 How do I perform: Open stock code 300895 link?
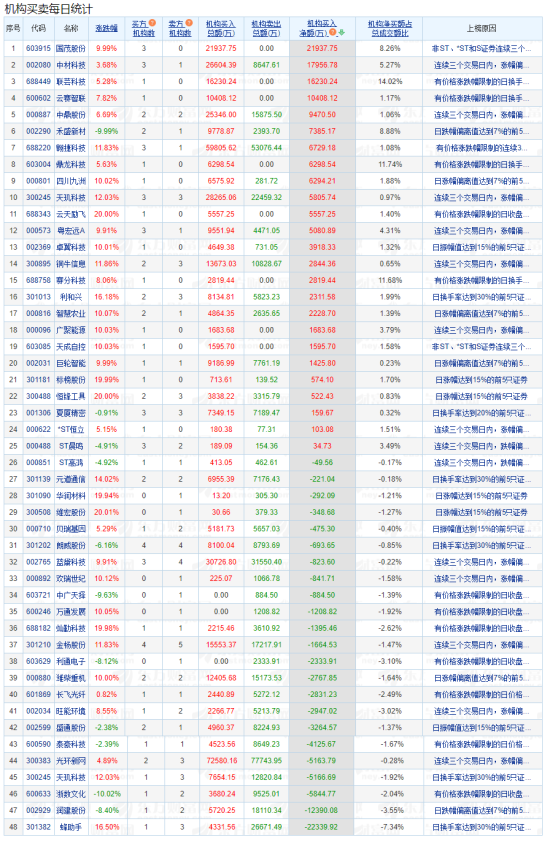[x=38, y=264]
